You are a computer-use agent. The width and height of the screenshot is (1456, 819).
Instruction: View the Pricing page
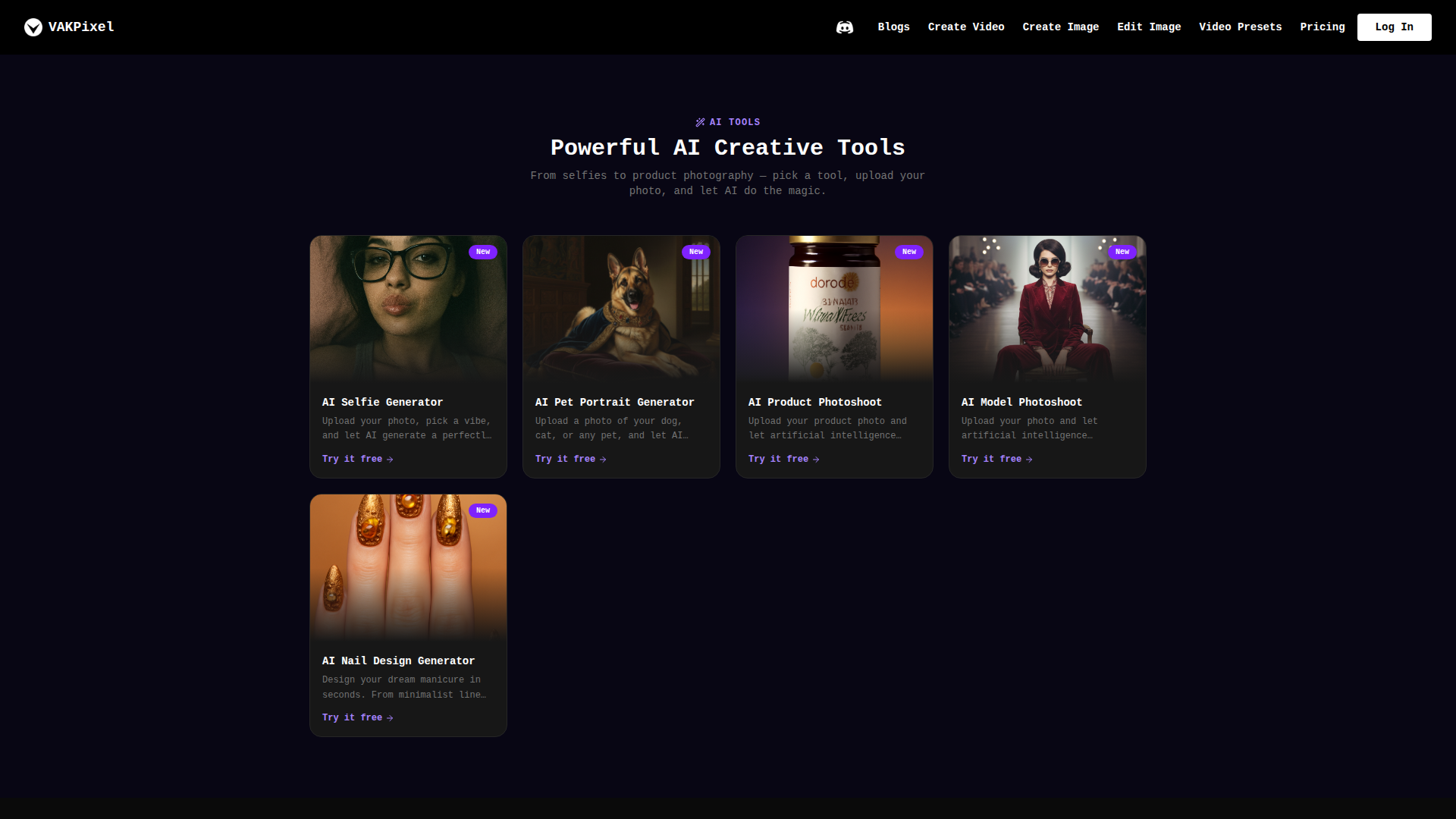tap(1322, 27)
